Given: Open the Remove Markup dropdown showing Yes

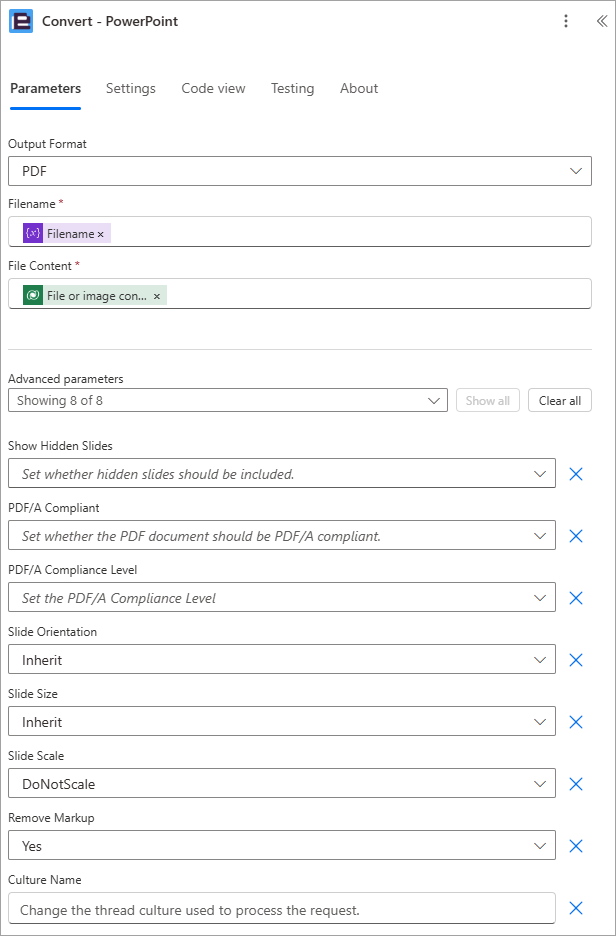Looking at the screenshot, I should point(282,846).
